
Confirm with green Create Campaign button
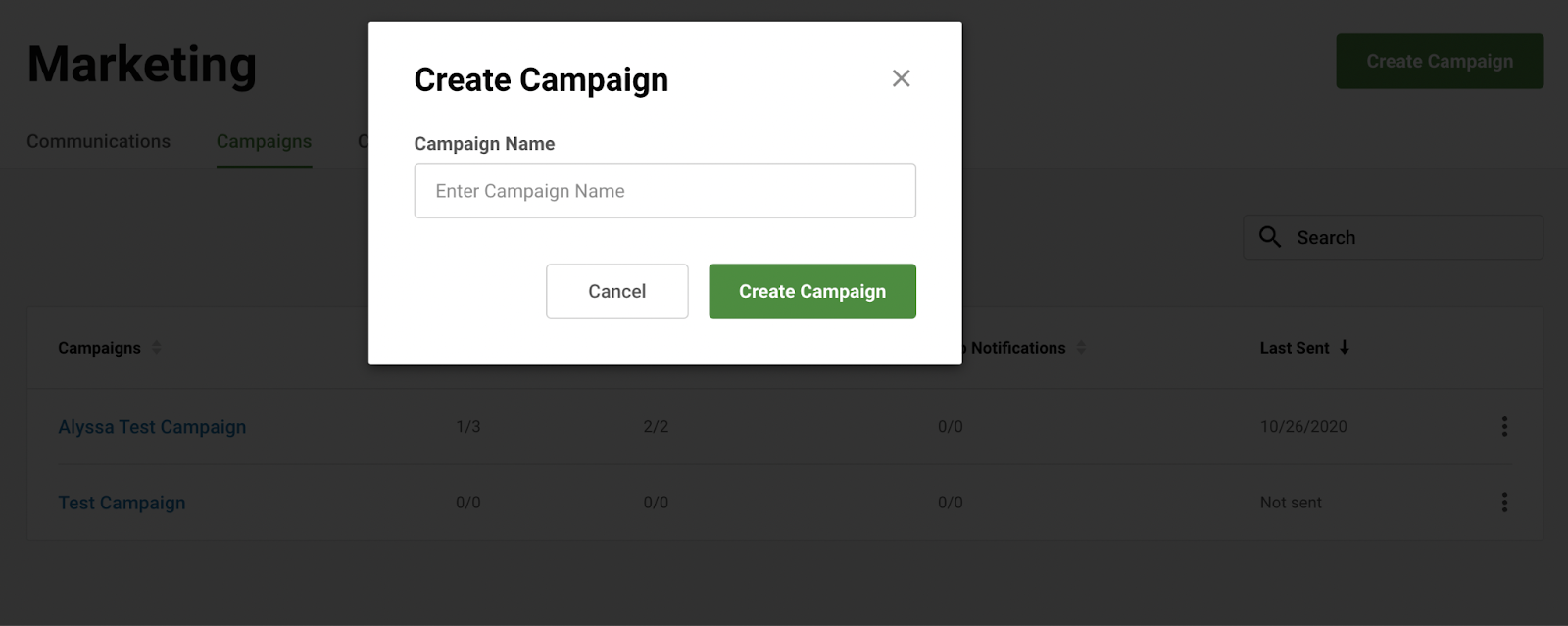click(x=812, y=291)
